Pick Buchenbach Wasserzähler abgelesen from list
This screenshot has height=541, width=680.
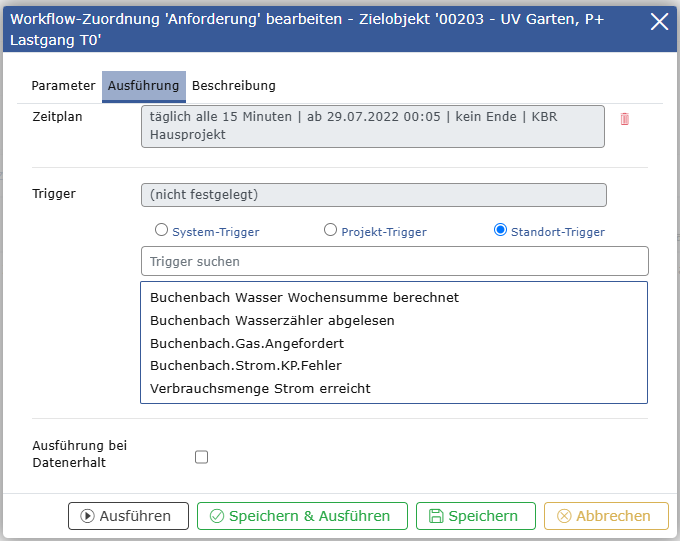click(272, 321)
